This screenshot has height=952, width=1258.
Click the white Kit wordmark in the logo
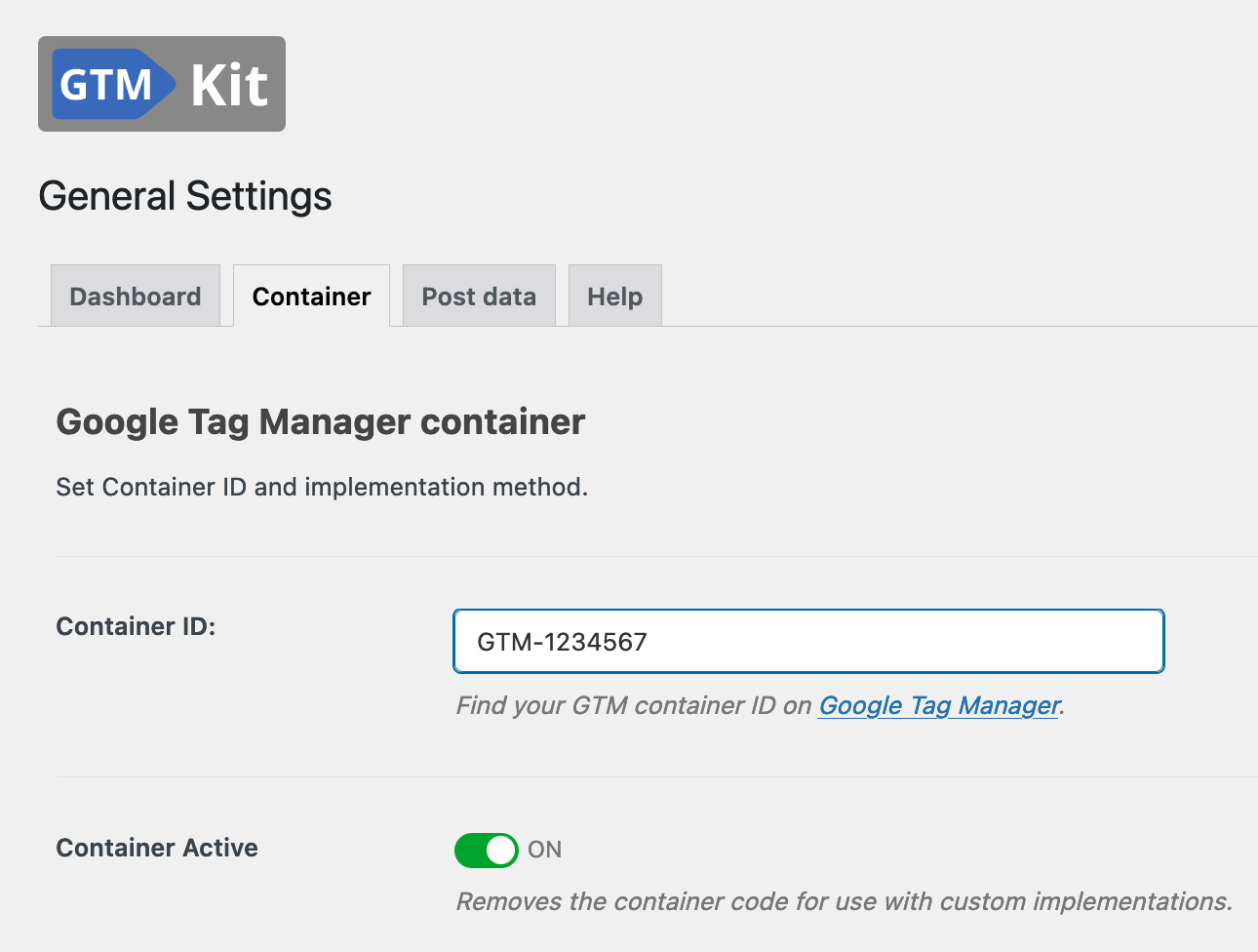[x=229, y=85]
